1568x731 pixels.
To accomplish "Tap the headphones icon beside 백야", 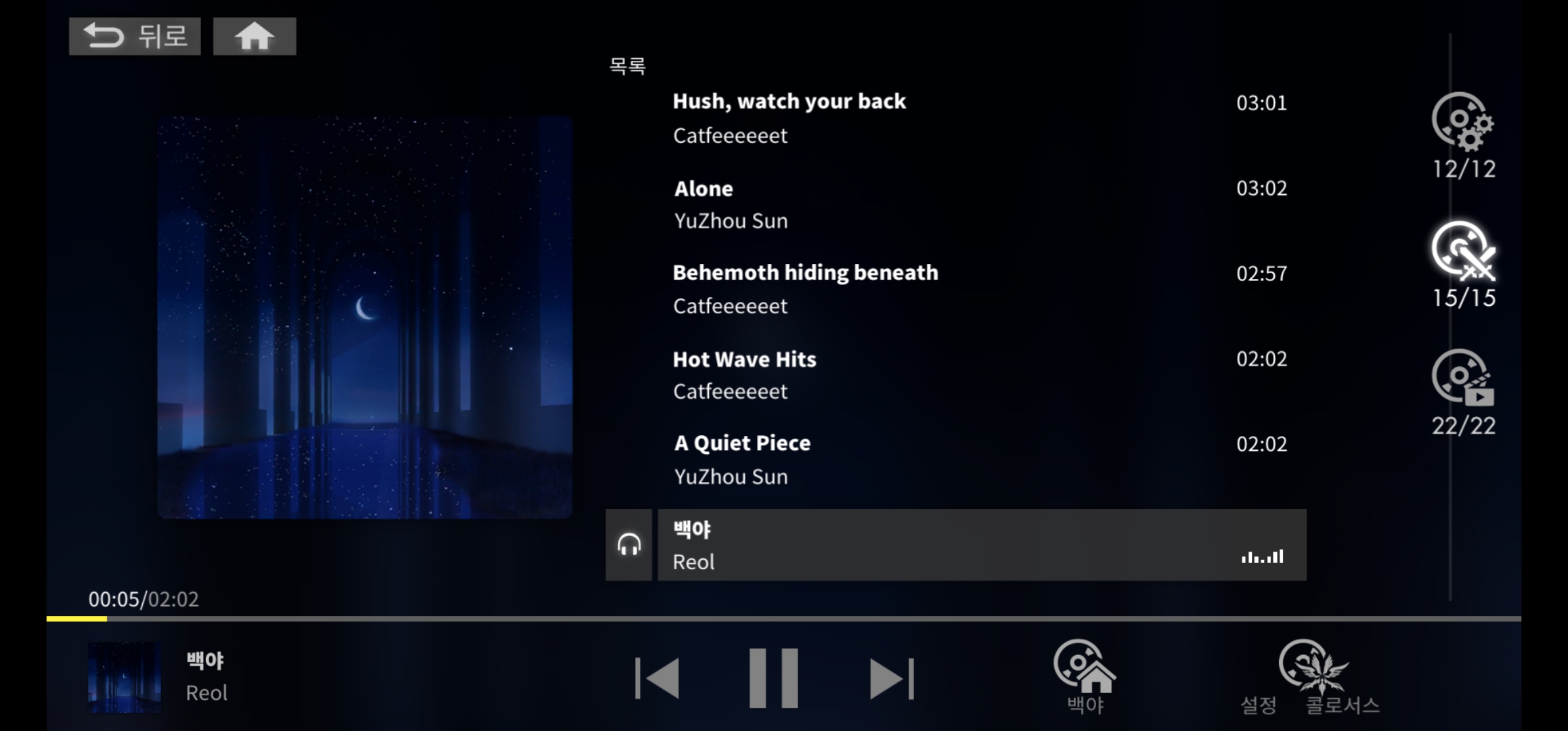I will 629,545.
